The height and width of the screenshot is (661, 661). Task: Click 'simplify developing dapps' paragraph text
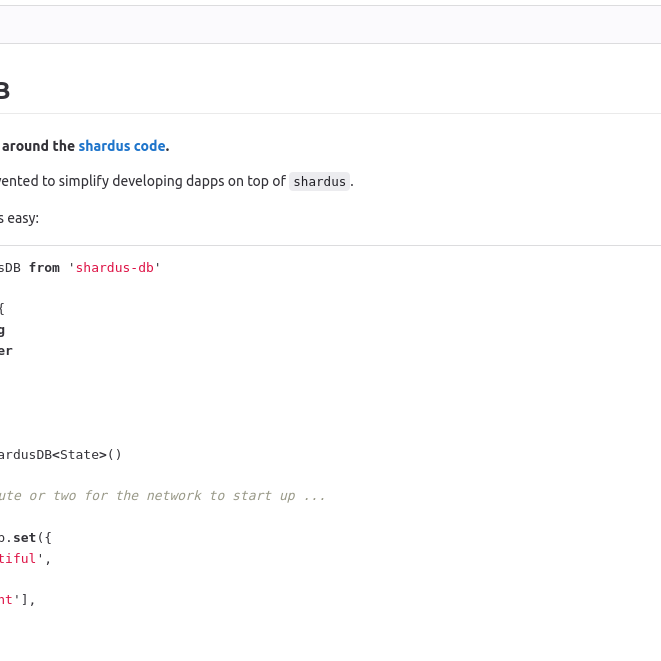coord(142,181)
